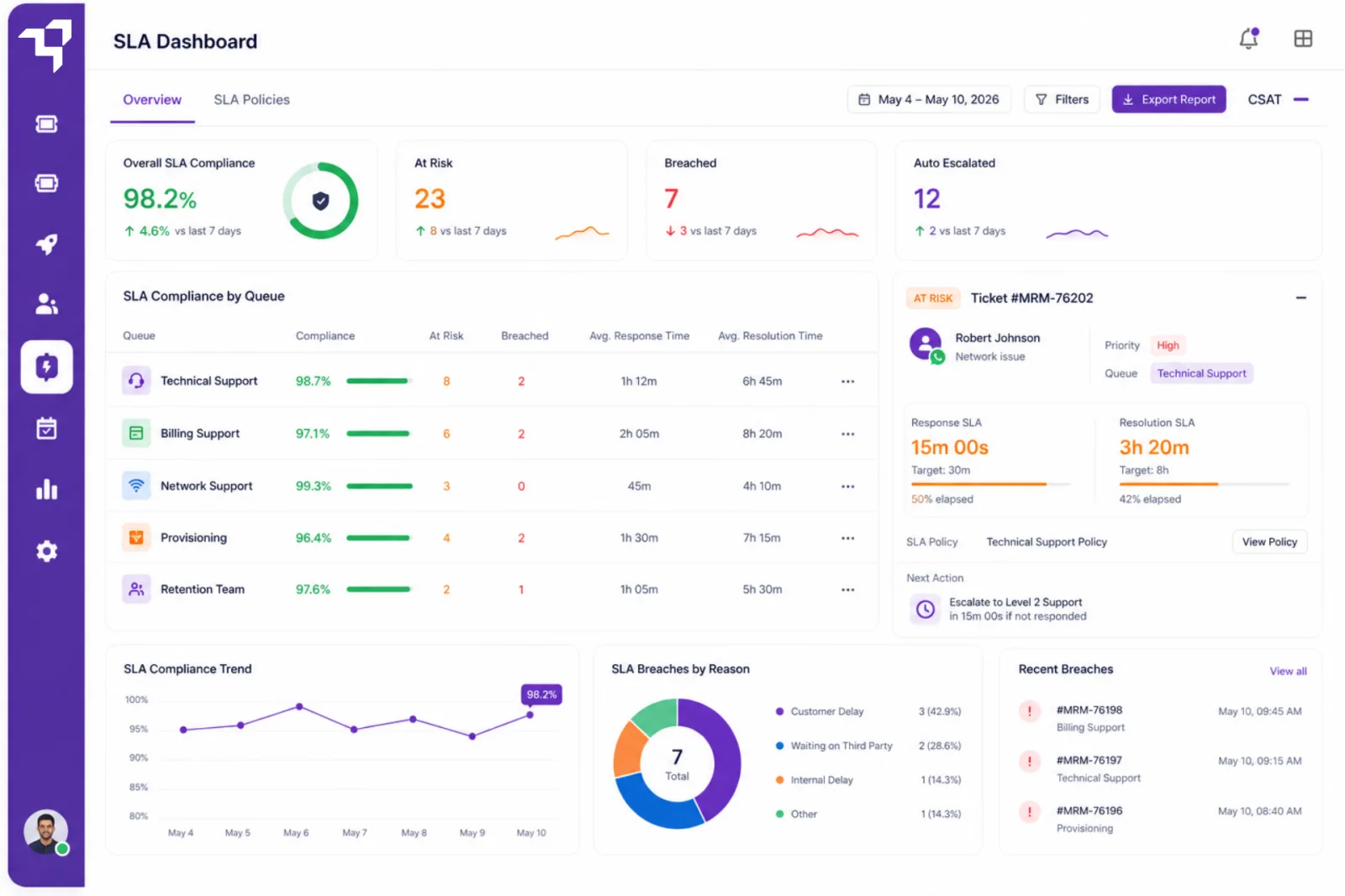The image size is (1345, 896).
Task: Click the Other legend entry
Action: click(x=868, y=814)
